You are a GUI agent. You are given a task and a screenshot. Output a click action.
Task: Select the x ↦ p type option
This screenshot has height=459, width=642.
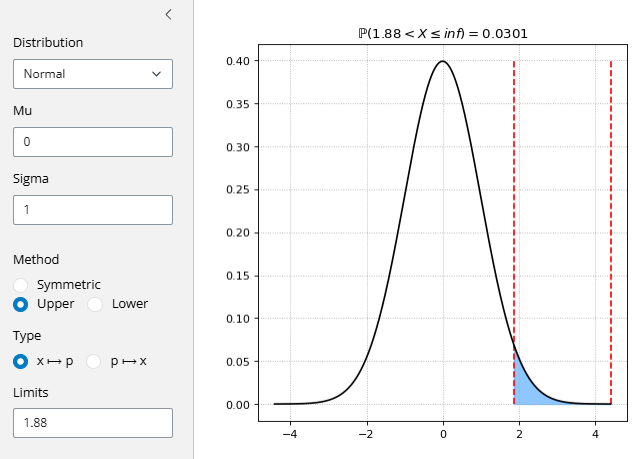21,361
